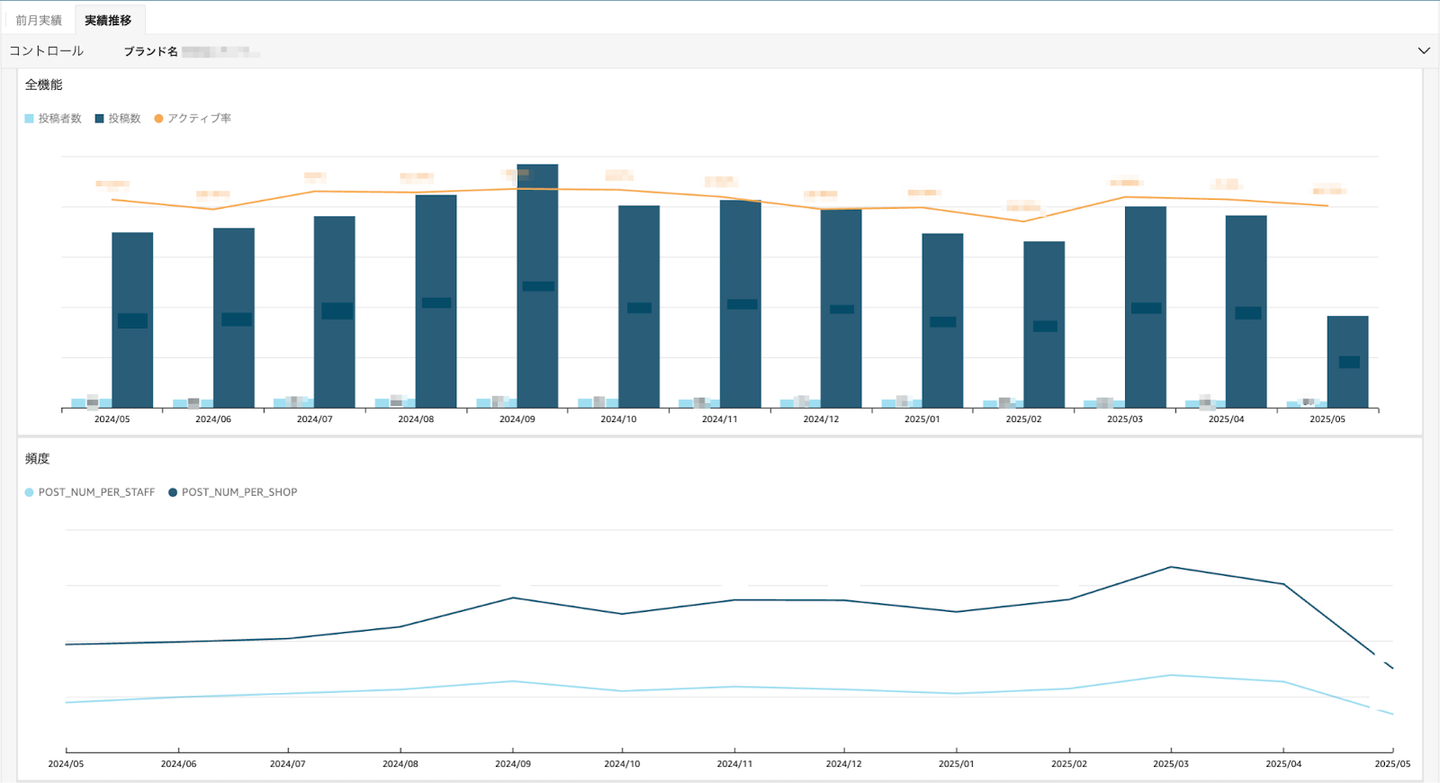
Task: Click POST_NUM_PER_STAFF legend circle
Action: (30, 492)
